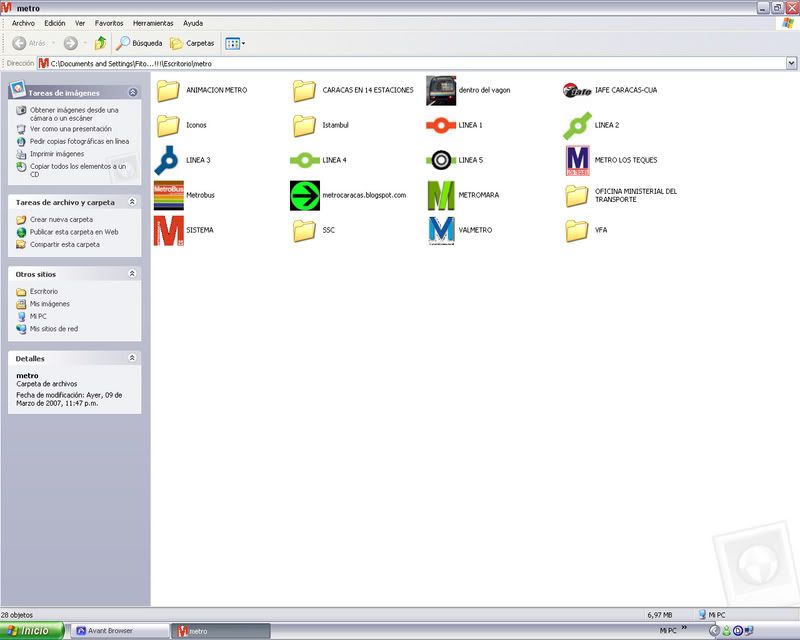Select the LINEA 2 green icon
Screen dimensions: 800x640
577,125
